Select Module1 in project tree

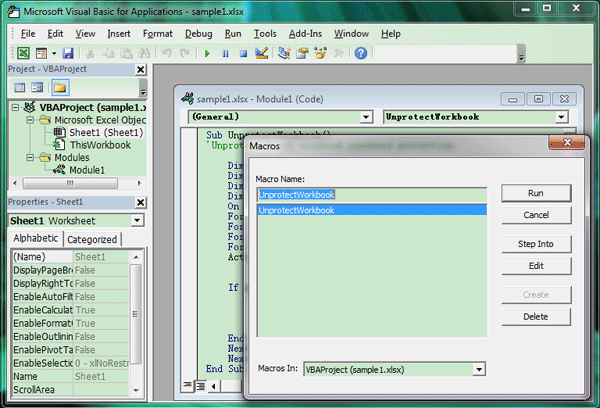point(86,170)
